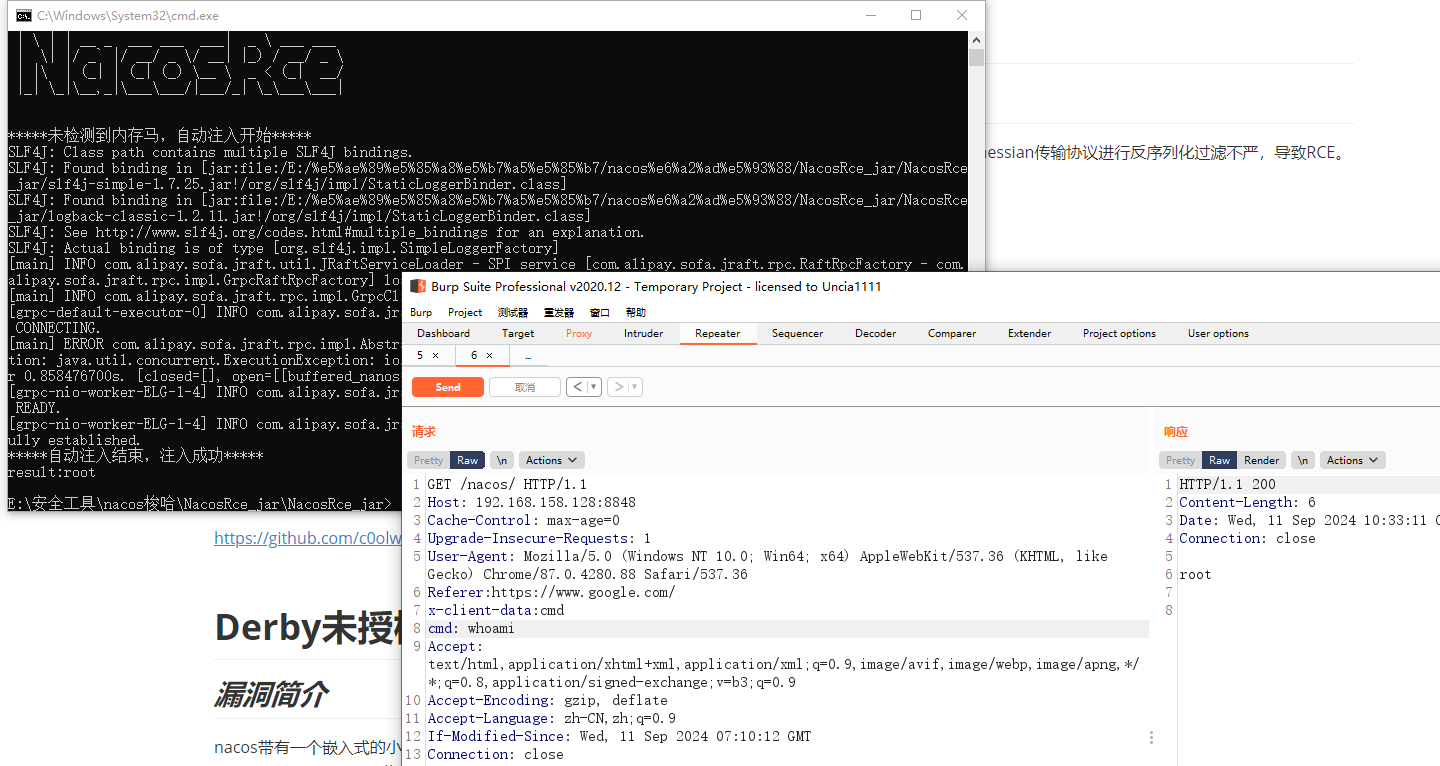Image resolution: width=1440 pixels, height=766 pixels.
Task: Toggle \n display in the request panel
Action: point(502,460)
